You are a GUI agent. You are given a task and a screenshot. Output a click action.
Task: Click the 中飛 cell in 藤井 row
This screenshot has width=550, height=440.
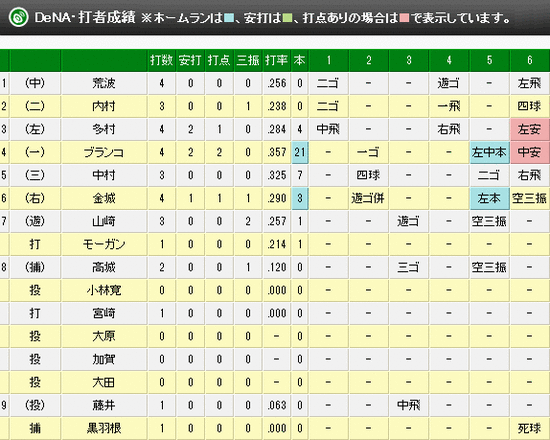coord(409,405)
